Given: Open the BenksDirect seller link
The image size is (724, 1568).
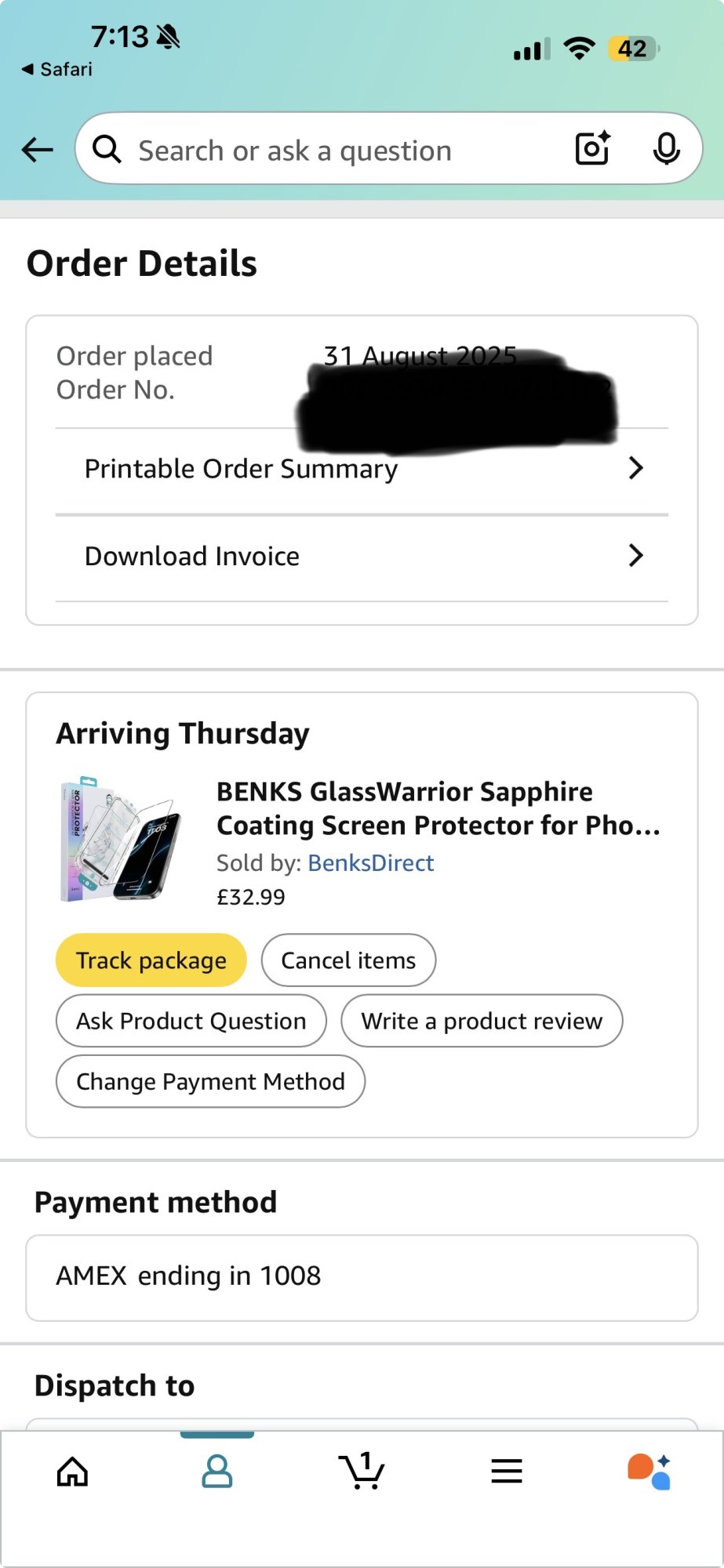Looking at the screenshot, I should [x=370, y=862].
